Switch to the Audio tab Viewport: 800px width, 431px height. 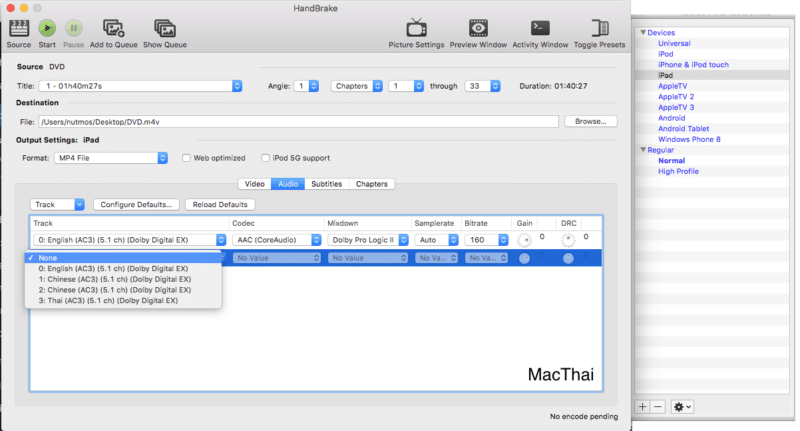(288, 184)
